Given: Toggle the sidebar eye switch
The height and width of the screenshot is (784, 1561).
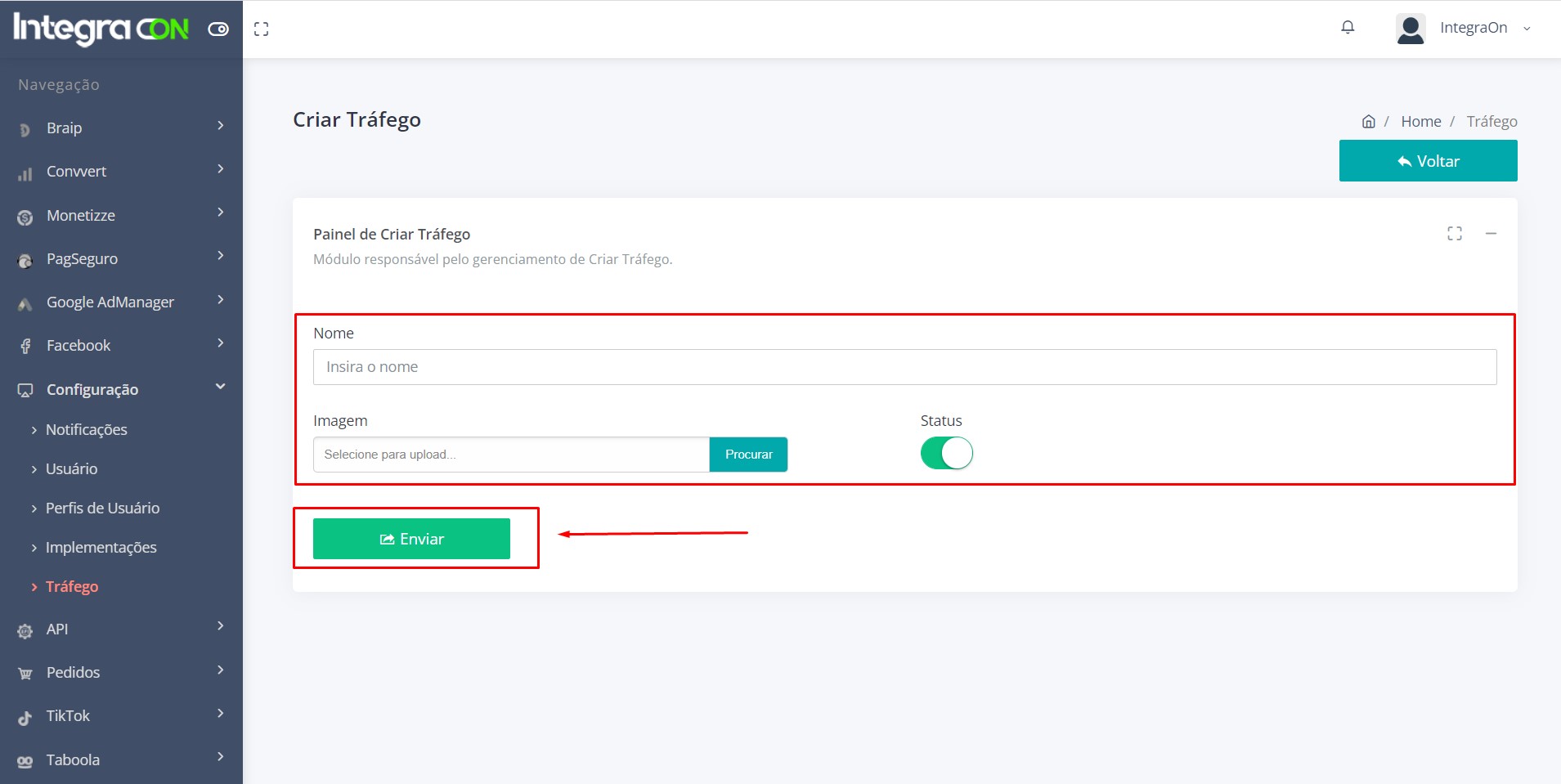Looking at the screenshot, I should pyautogui.click(x=218, y=29).
